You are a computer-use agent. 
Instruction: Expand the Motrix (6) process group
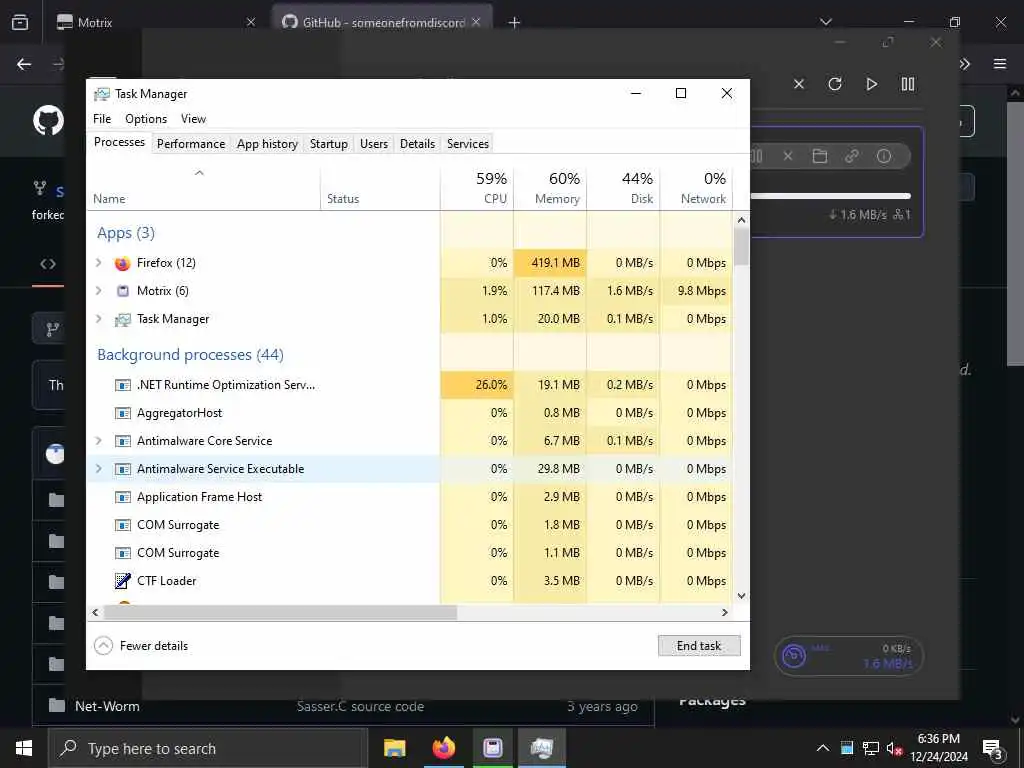(99, 291)
